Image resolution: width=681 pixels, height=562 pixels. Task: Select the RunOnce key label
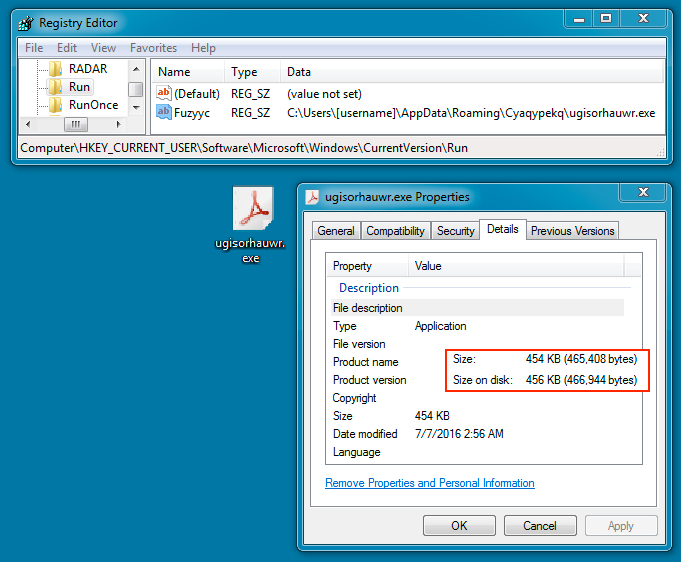click(93, 105)
